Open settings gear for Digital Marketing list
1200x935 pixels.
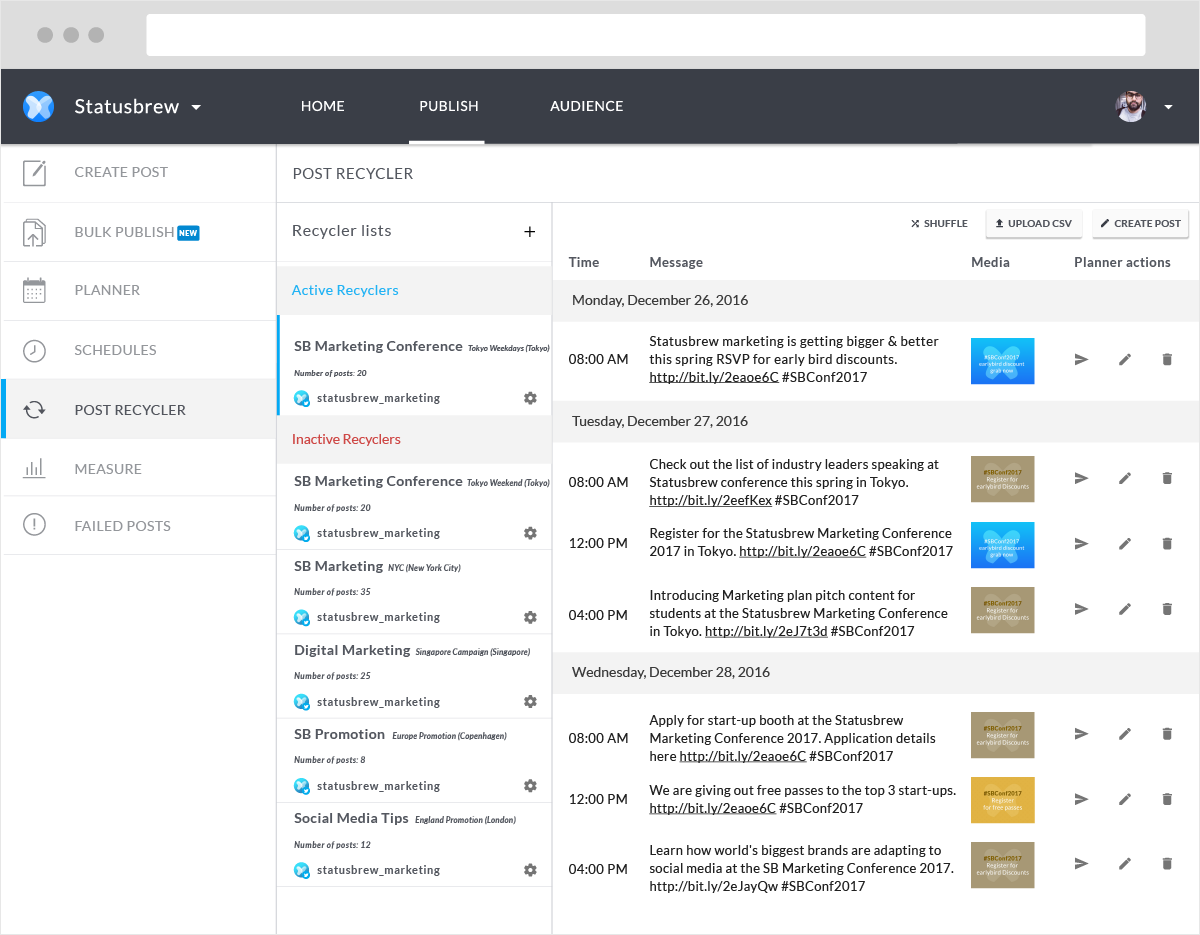click(x=530, y=702)
